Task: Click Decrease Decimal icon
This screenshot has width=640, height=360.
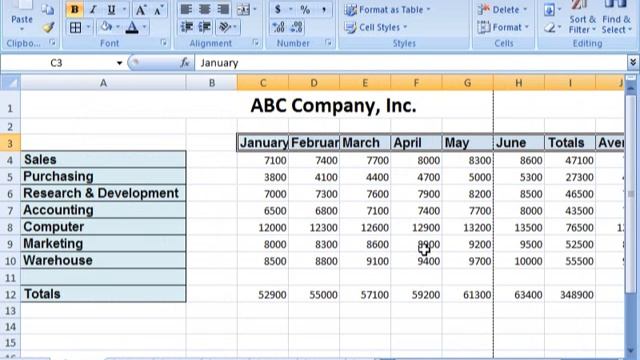Action: pos(297,27)
